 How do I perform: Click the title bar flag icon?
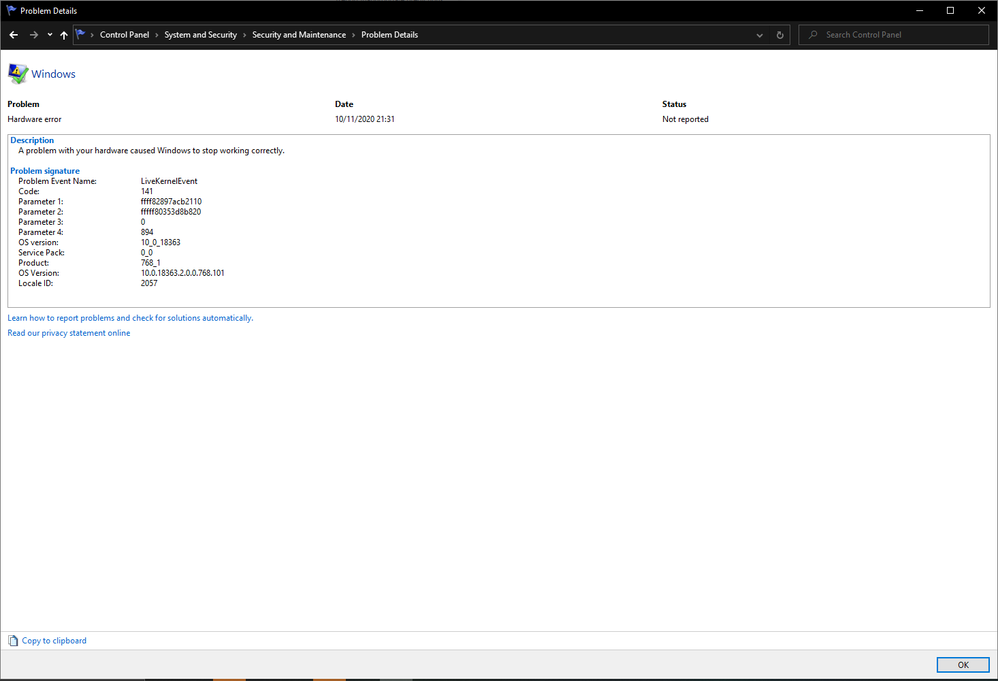pyautogui.click(x=11, y=10)
